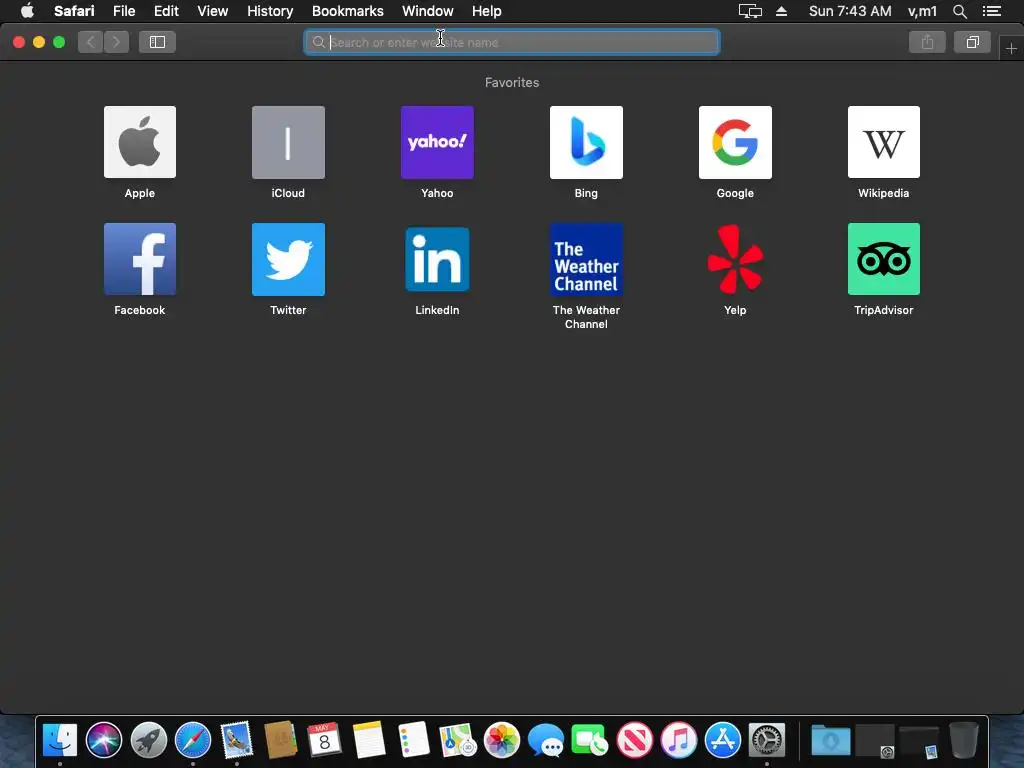Open App Store from the Dock
This screenshot has height=768, width=1024.
coord(723,740)
